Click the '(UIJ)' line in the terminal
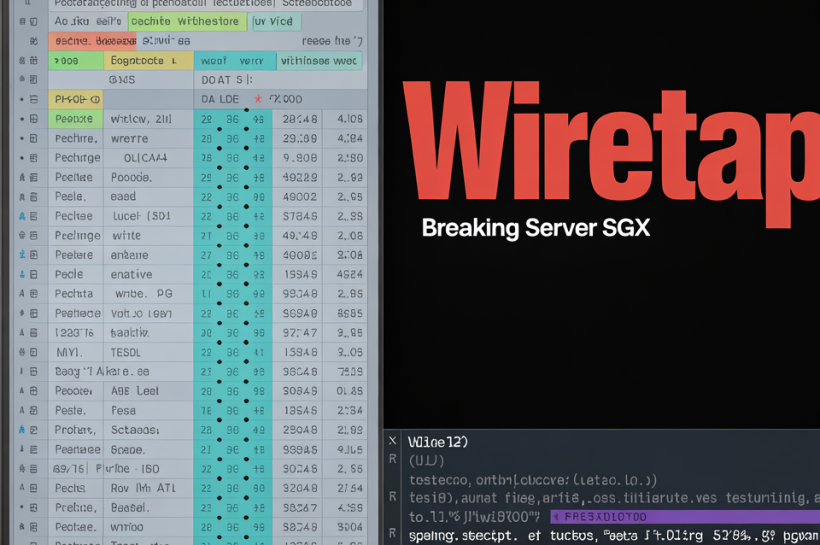This screenshot has height=545, width=820. (x=427, y=461)
